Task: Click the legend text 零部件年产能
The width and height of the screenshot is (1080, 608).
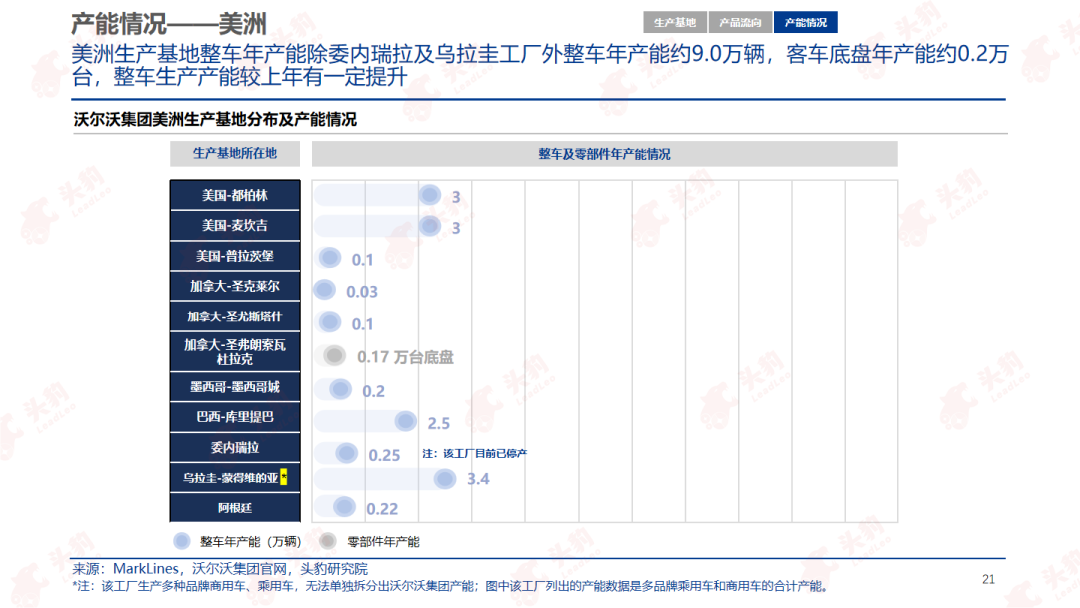Action: [x=384, y=542]
